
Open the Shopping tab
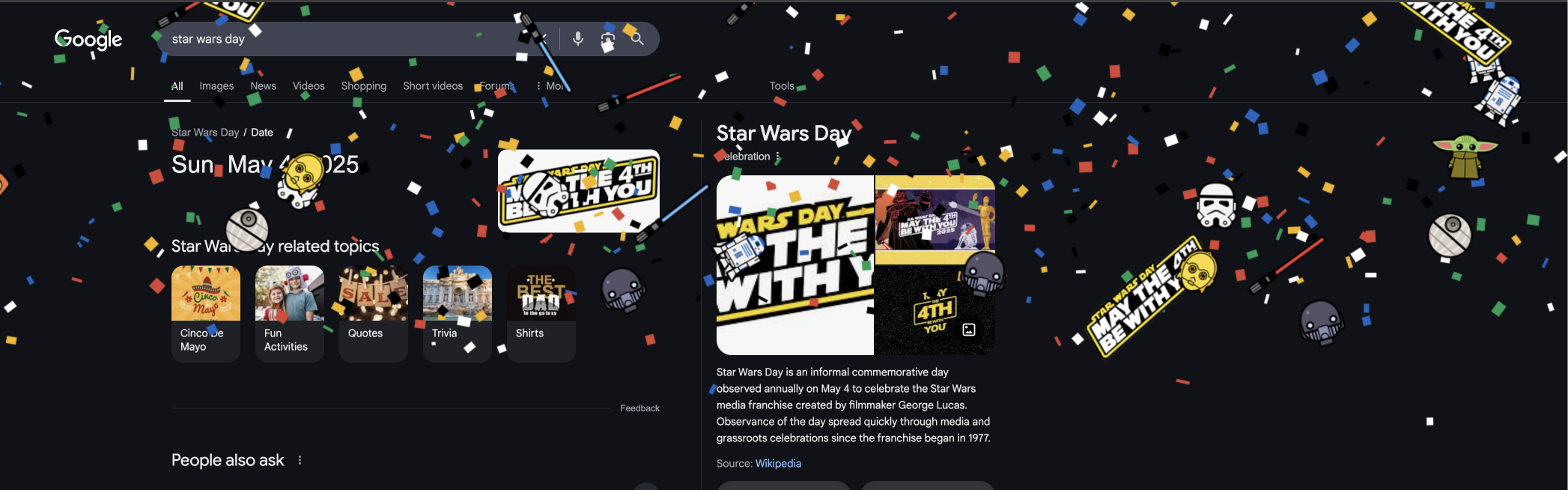[364, 86]
